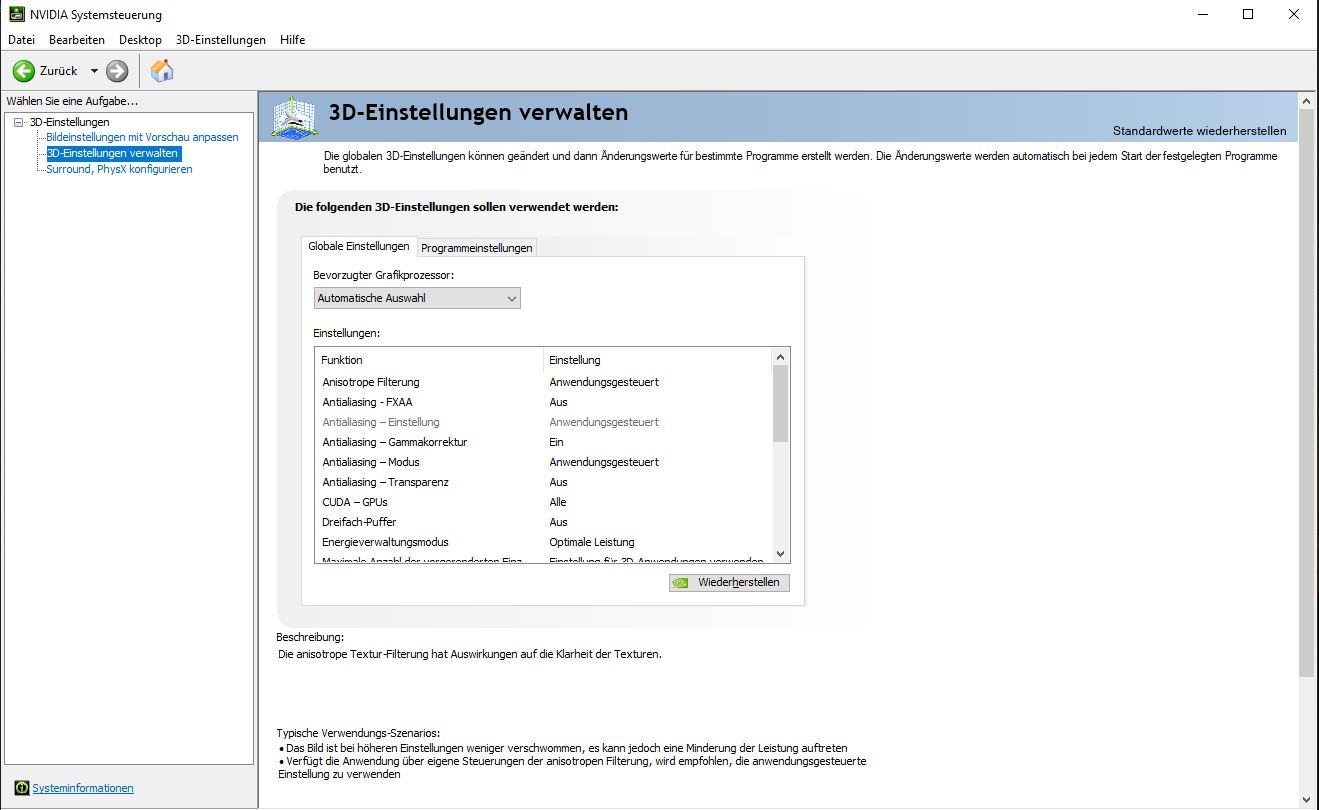Screen dimensions: 1319x810
Task: Select the Antialiasing – Transparenz row
Action: pos(544,482)
